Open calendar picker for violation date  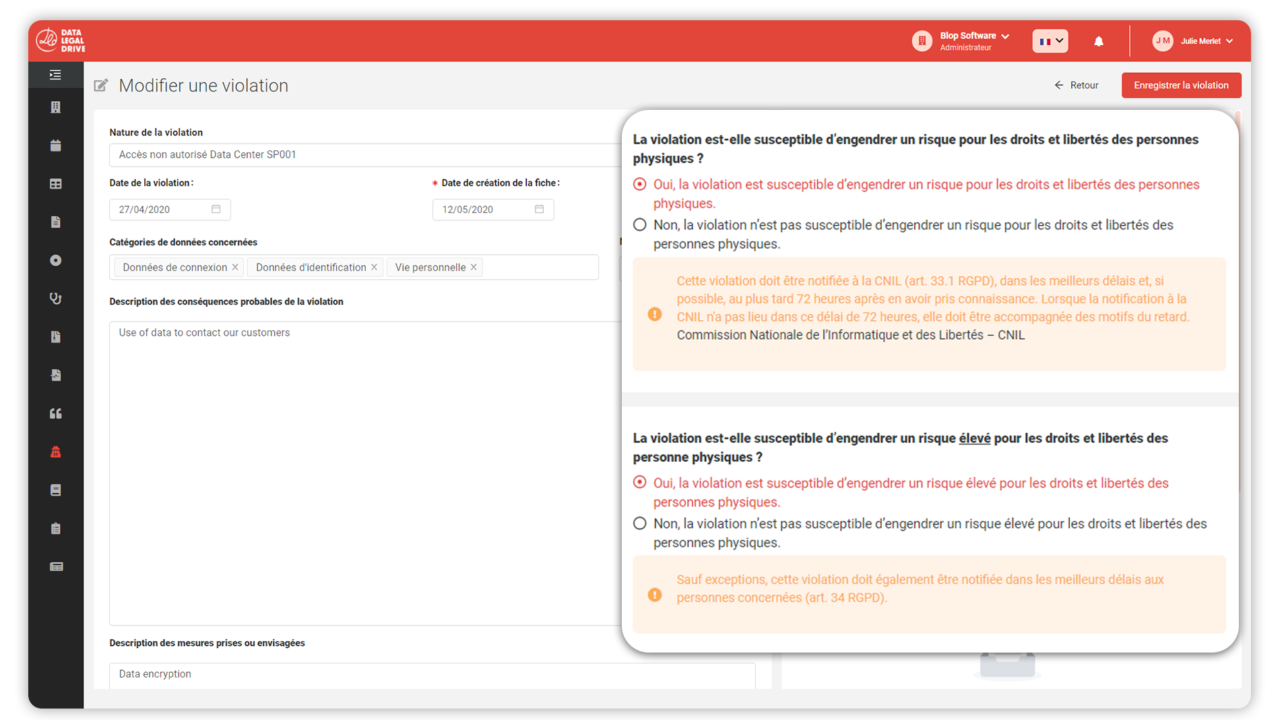coord(216,209)
